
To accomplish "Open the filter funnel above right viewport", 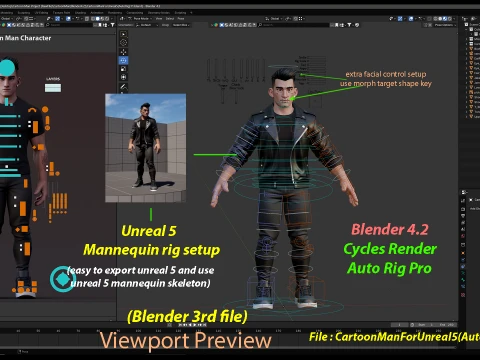I will point(349,25).
